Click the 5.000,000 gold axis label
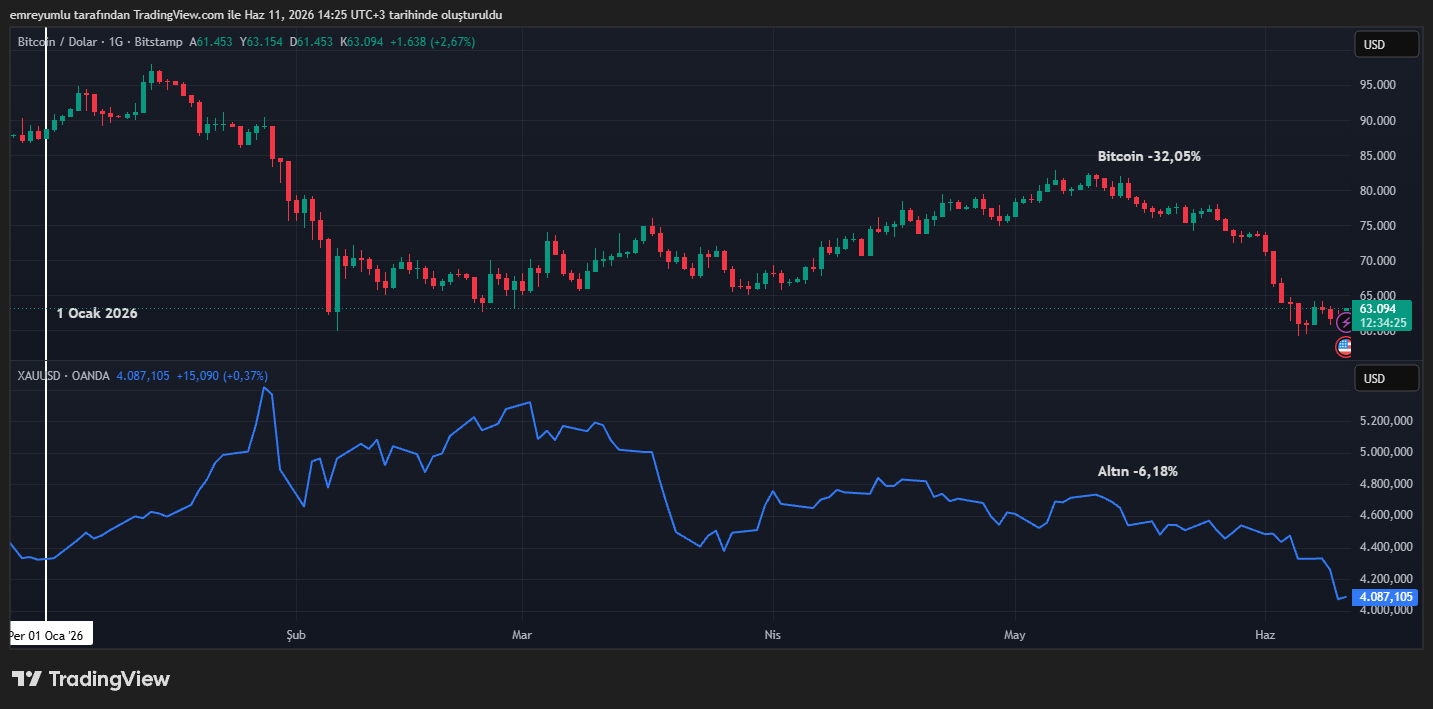Screen dimensions: 1433x709 1385,452
